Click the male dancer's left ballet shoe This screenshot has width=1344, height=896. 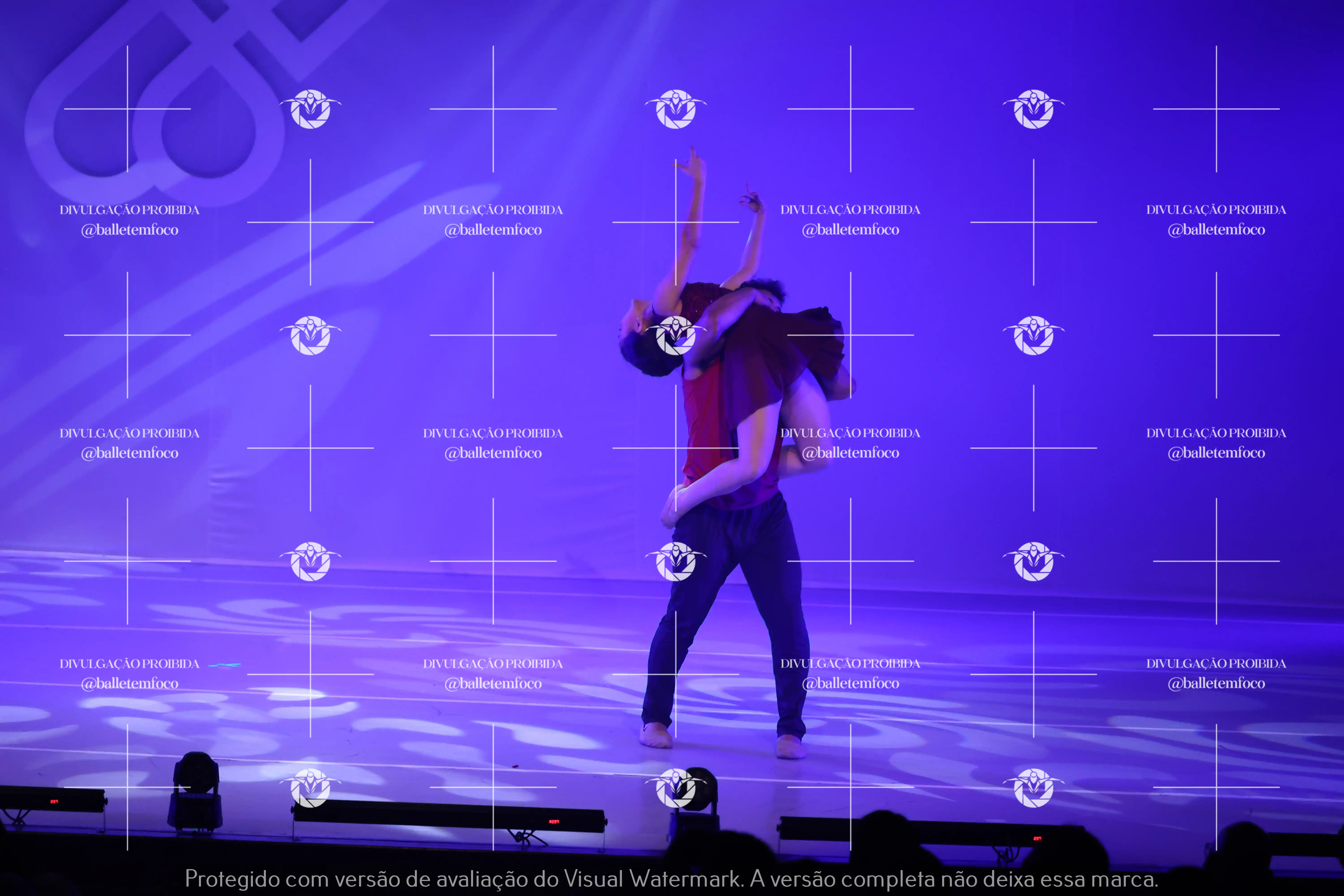[x=656, y=736]
